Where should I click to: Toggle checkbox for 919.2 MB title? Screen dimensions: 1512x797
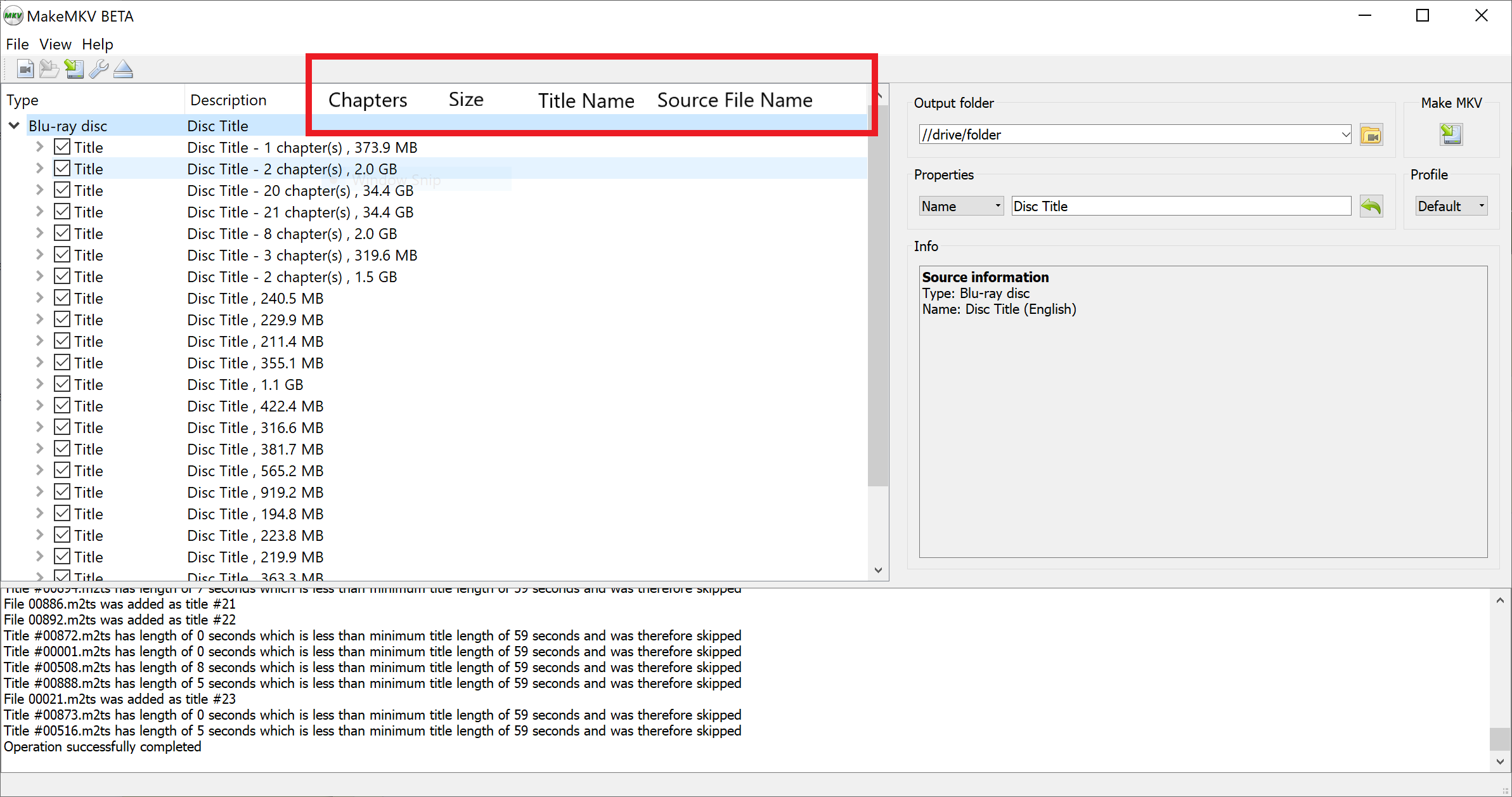tap(62, 492)
